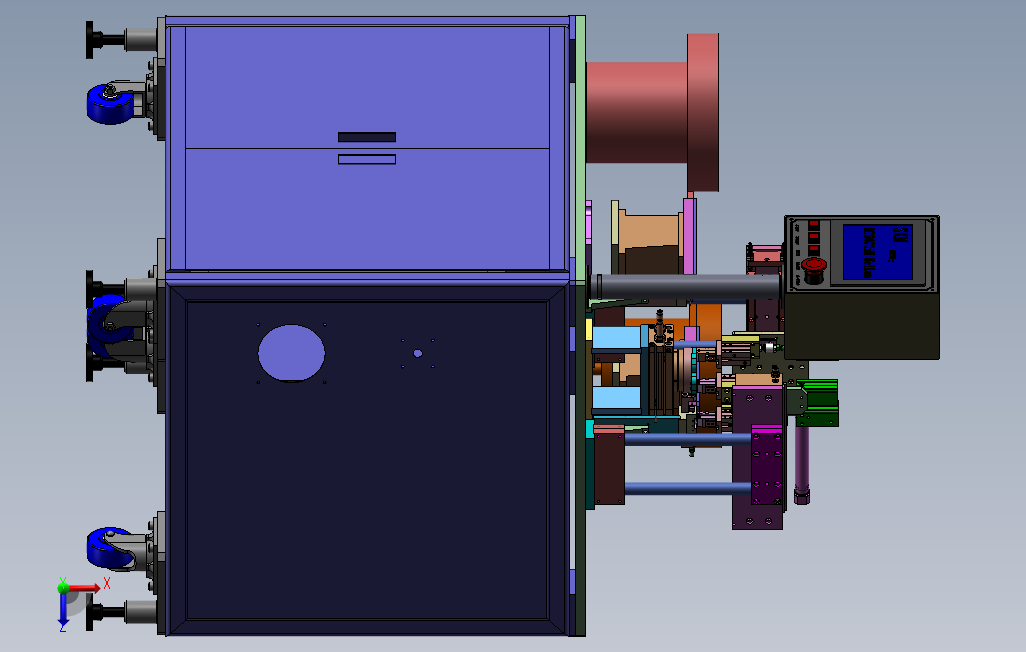The width and height of the screenshot is (1026, 652).
Task: Select the blue touchscreen display
Action: tap(877, 251)
